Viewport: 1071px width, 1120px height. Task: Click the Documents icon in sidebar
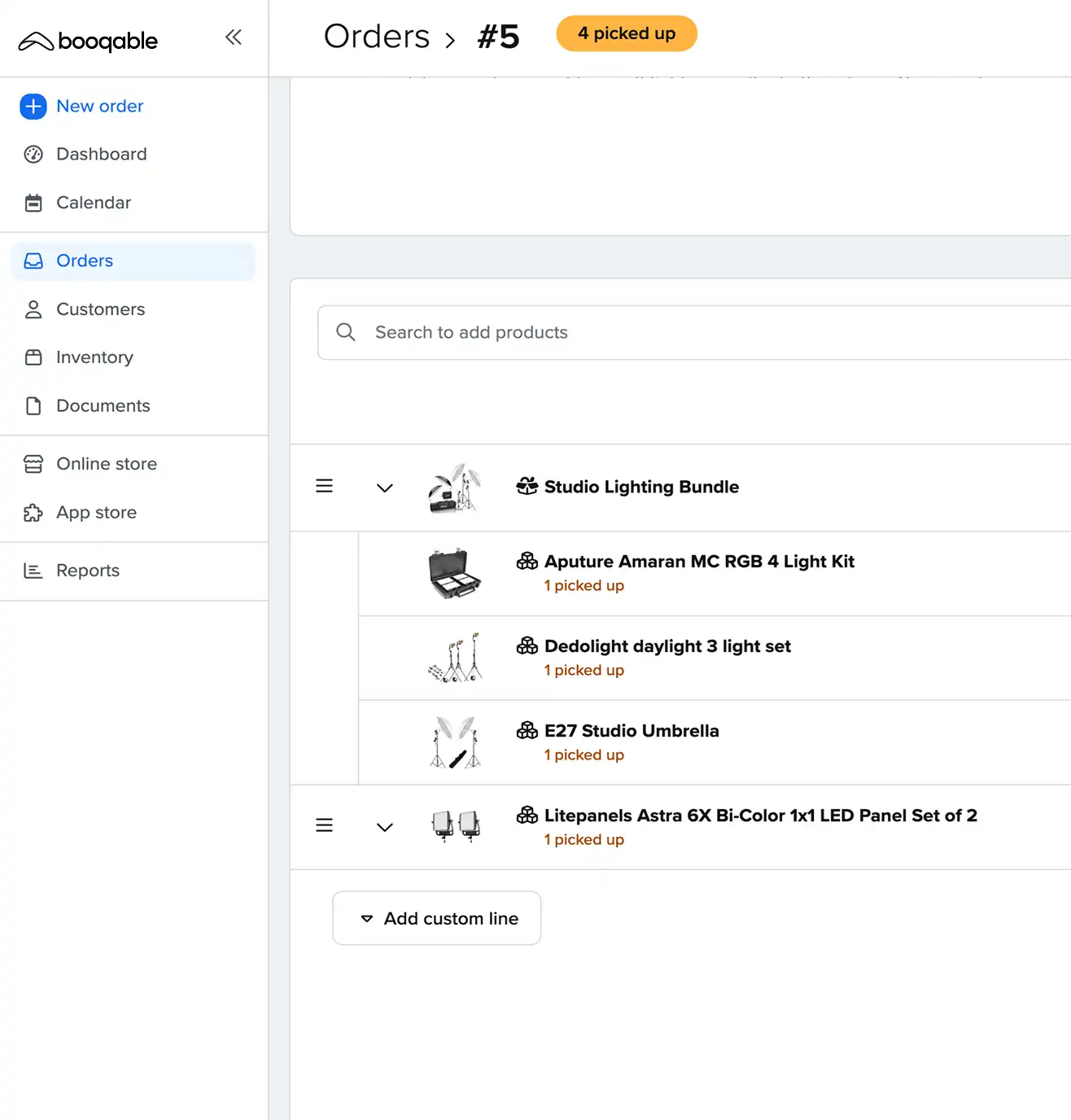[33, 406]
